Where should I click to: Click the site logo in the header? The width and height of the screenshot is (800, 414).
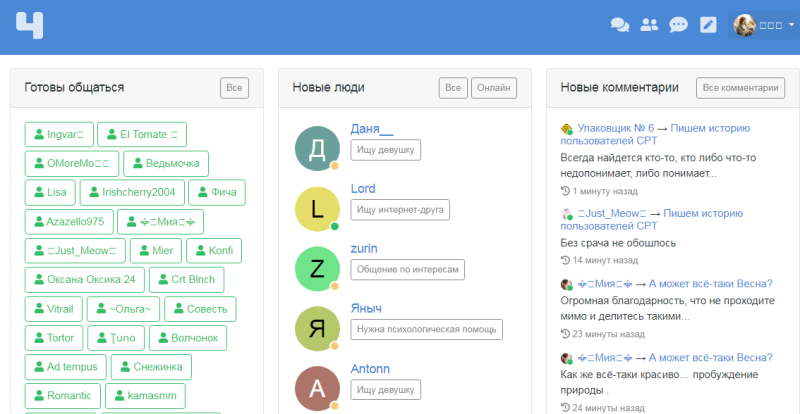pos(30,25)
